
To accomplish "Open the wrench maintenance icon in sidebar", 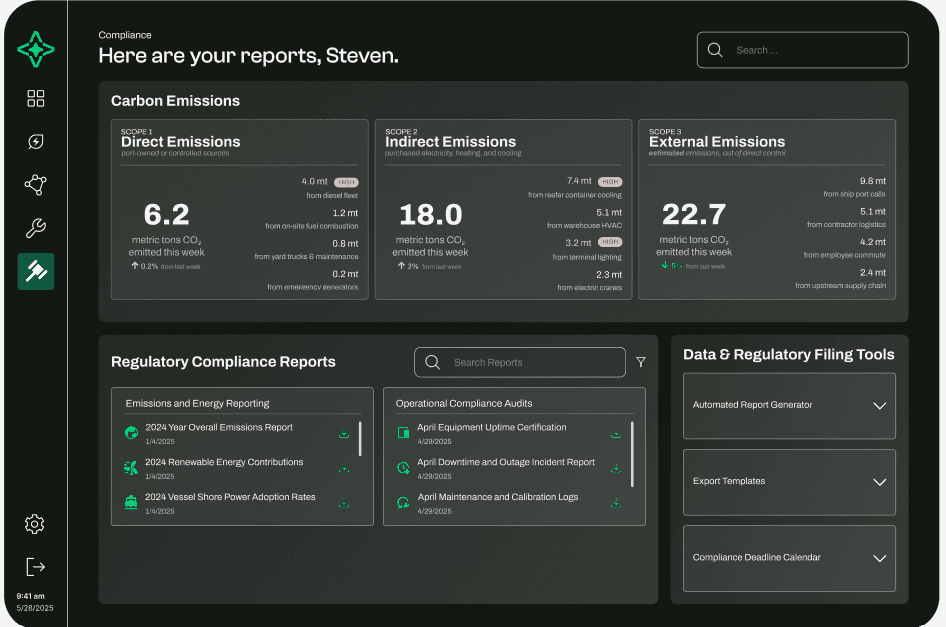I will pos(36,228).
